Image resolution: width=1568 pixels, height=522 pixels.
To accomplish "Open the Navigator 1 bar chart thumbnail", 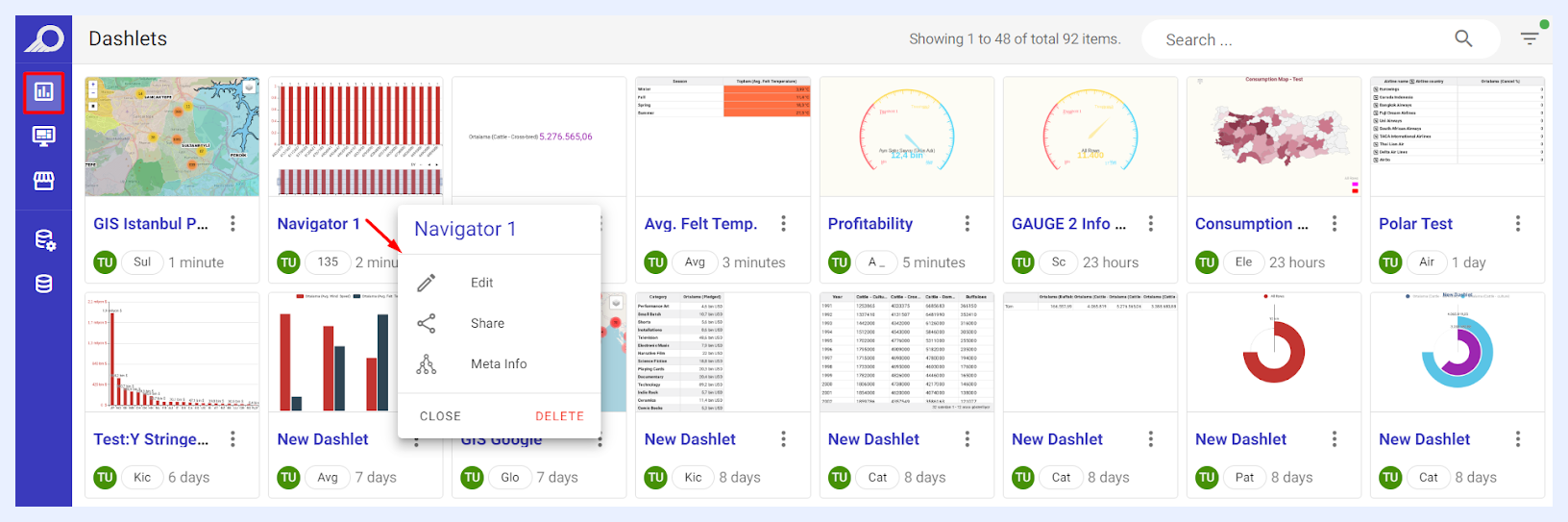I will coord(355,137).
